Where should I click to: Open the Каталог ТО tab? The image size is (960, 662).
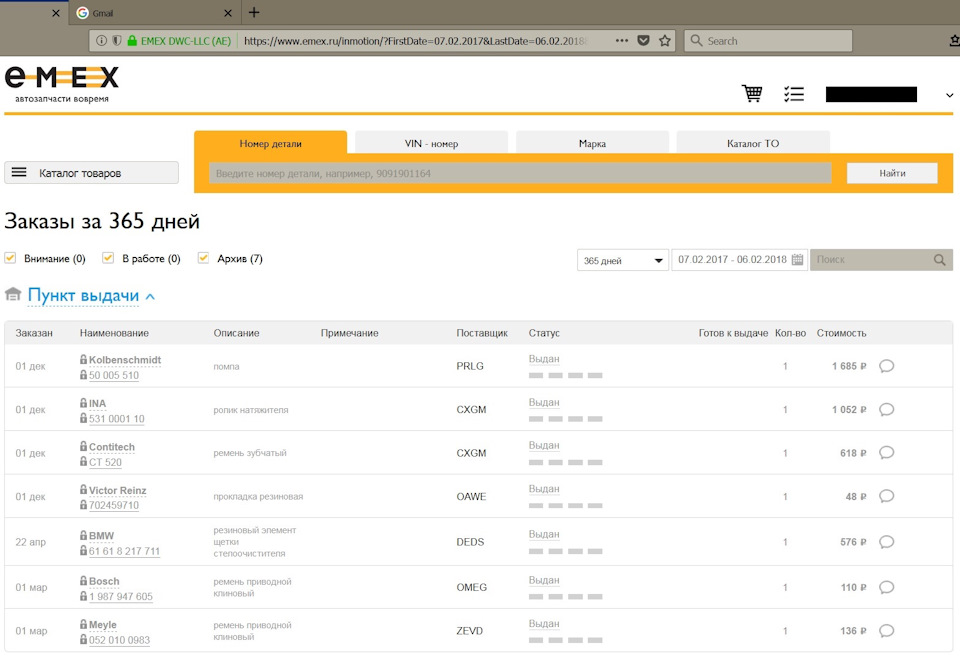coord(753,143)
